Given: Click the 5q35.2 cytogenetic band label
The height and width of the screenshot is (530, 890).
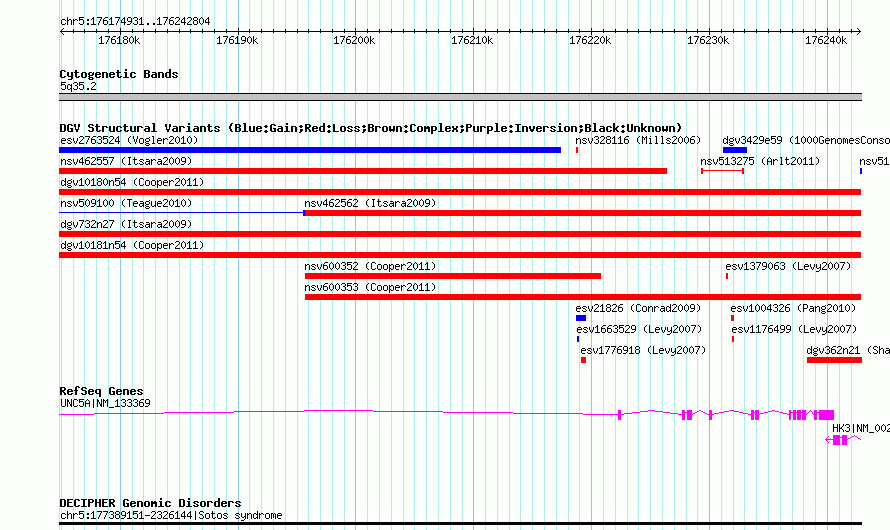Looking at the screenshot, I should 78,86.
